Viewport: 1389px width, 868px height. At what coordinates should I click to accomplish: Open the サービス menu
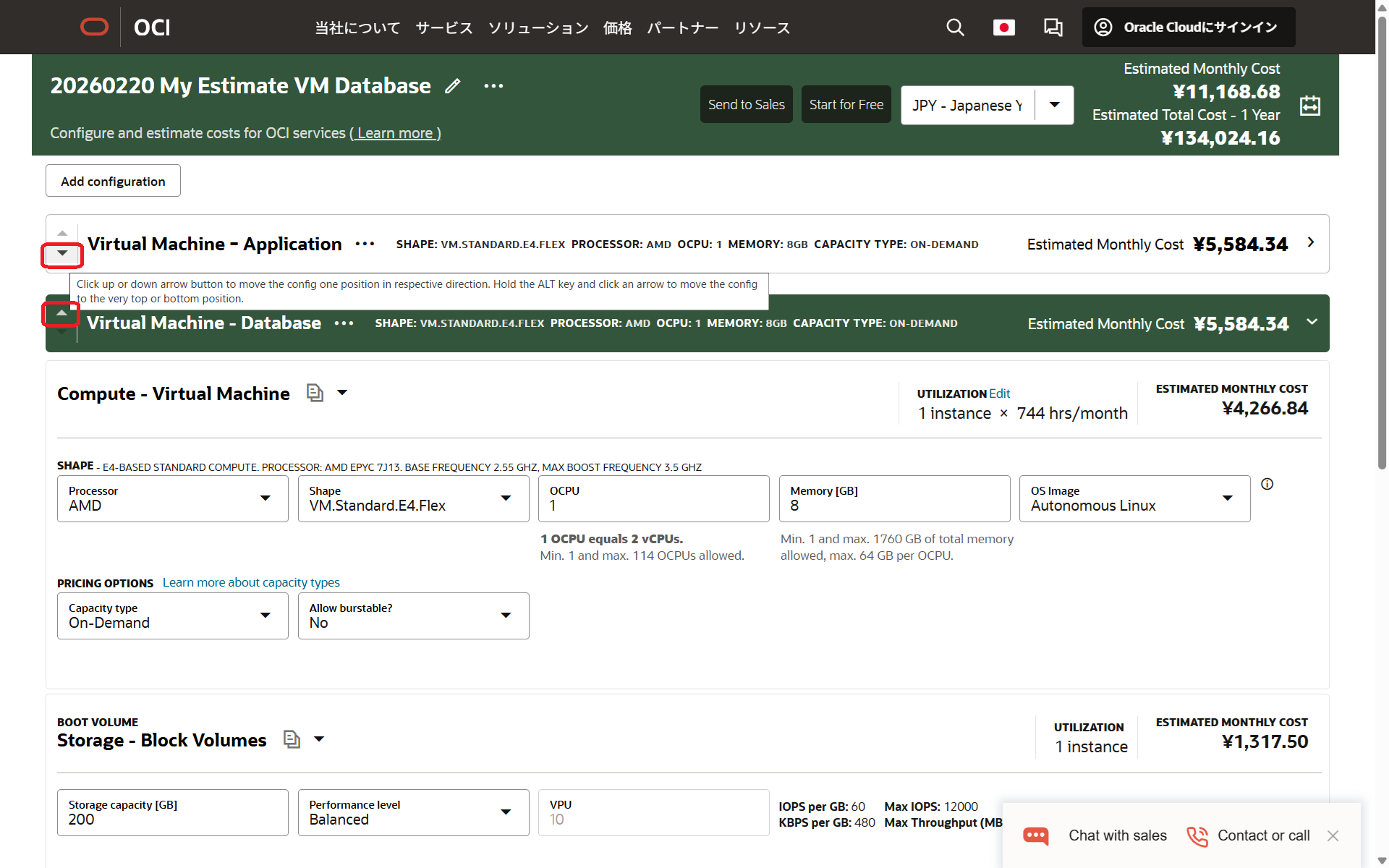443,27
